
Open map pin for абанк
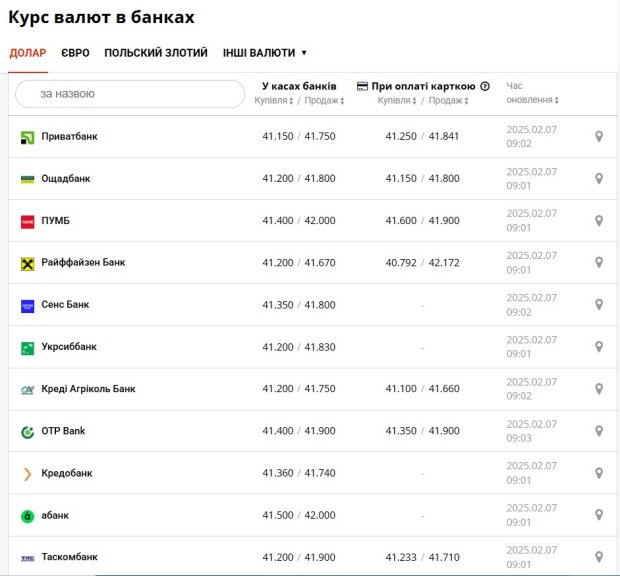pyautogui.click(x=599, y=515)
